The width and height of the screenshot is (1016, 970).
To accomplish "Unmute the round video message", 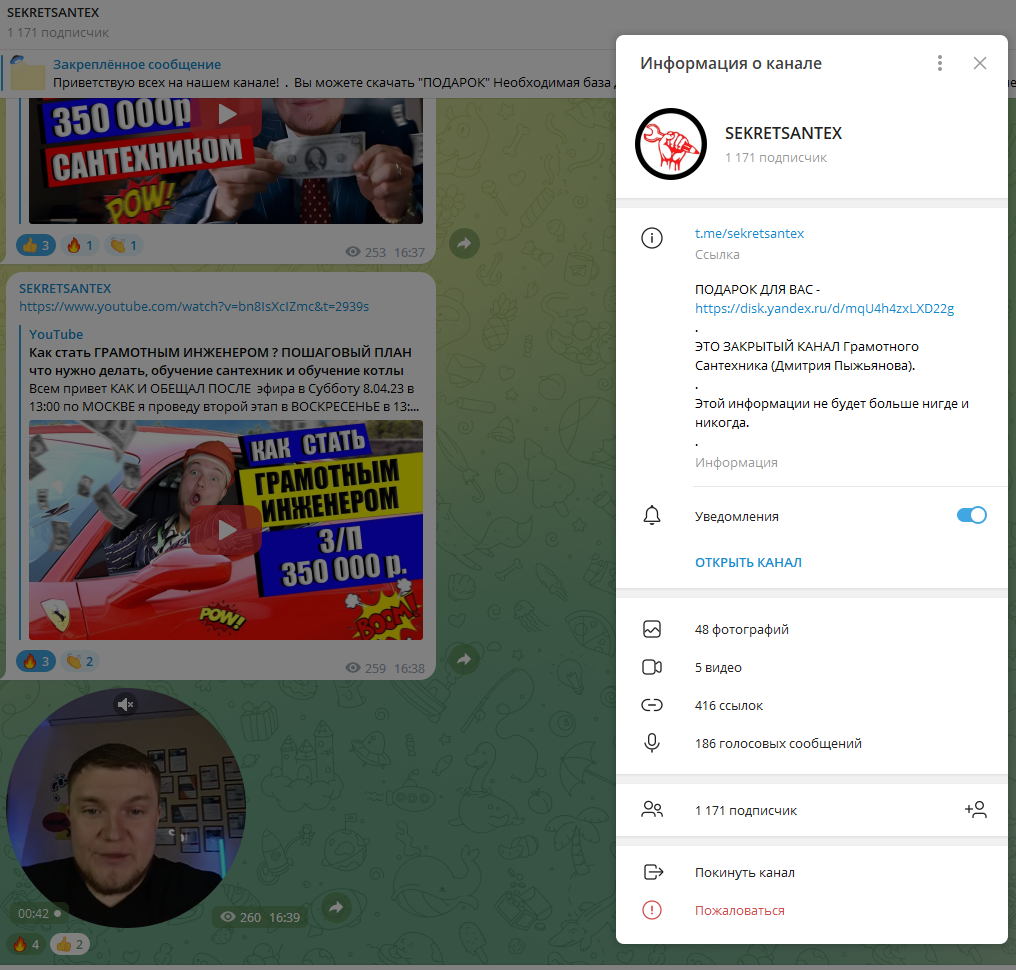I will [126, 704].
